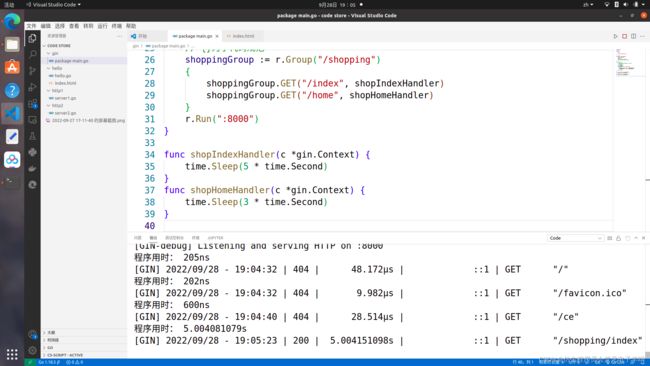650x366 pixels.
Task: Expand the CS-SCRIPT - ACTIVE section
Action: click(x=84, y=355)
